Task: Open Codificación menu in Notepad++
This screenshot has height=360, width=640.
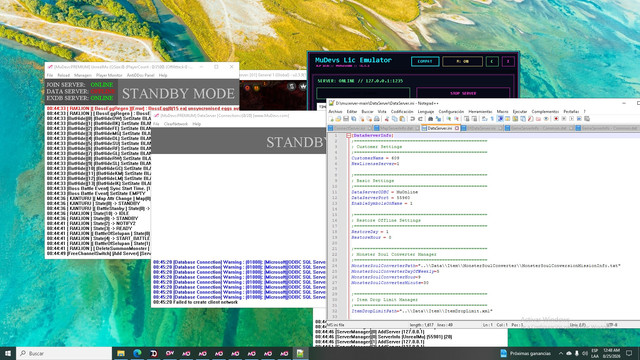Action: tap(402, 111)
